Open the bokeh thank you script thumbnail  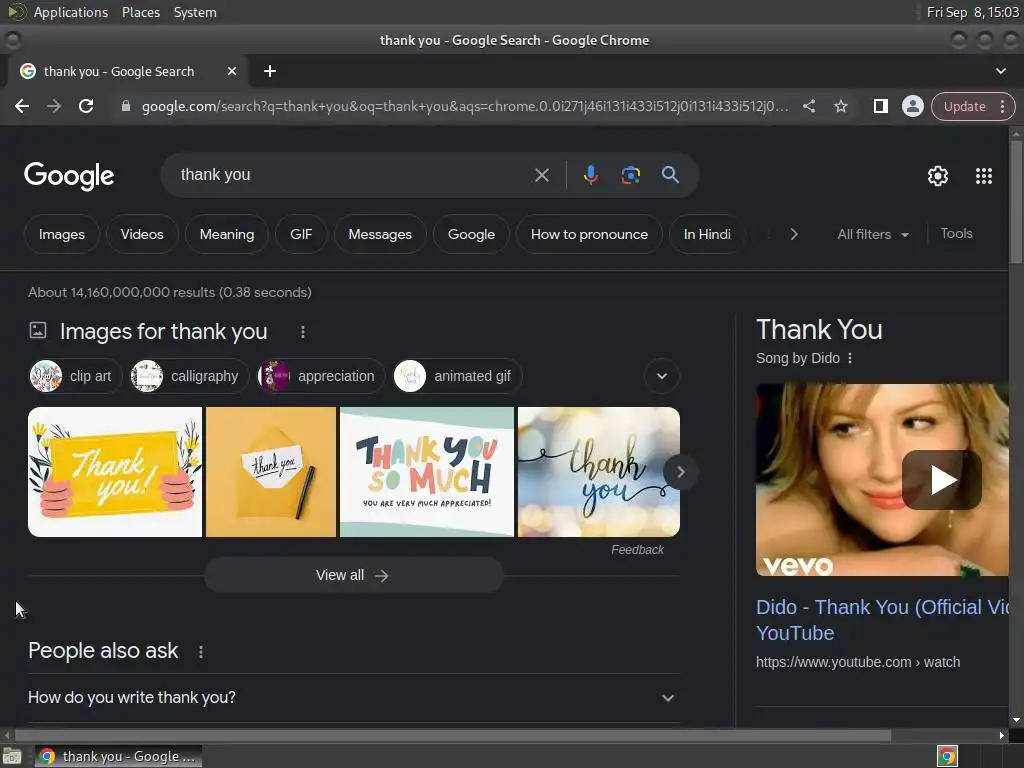pyautogui.click(x=598, y=472)
